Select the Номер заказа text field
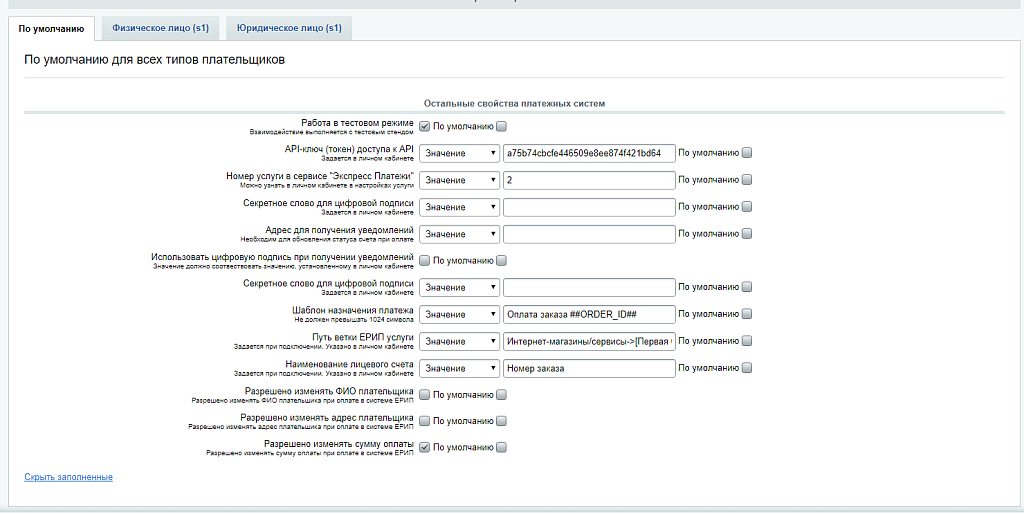The width and height of the screenshot is (1024, 514). [x=589, y=368]
